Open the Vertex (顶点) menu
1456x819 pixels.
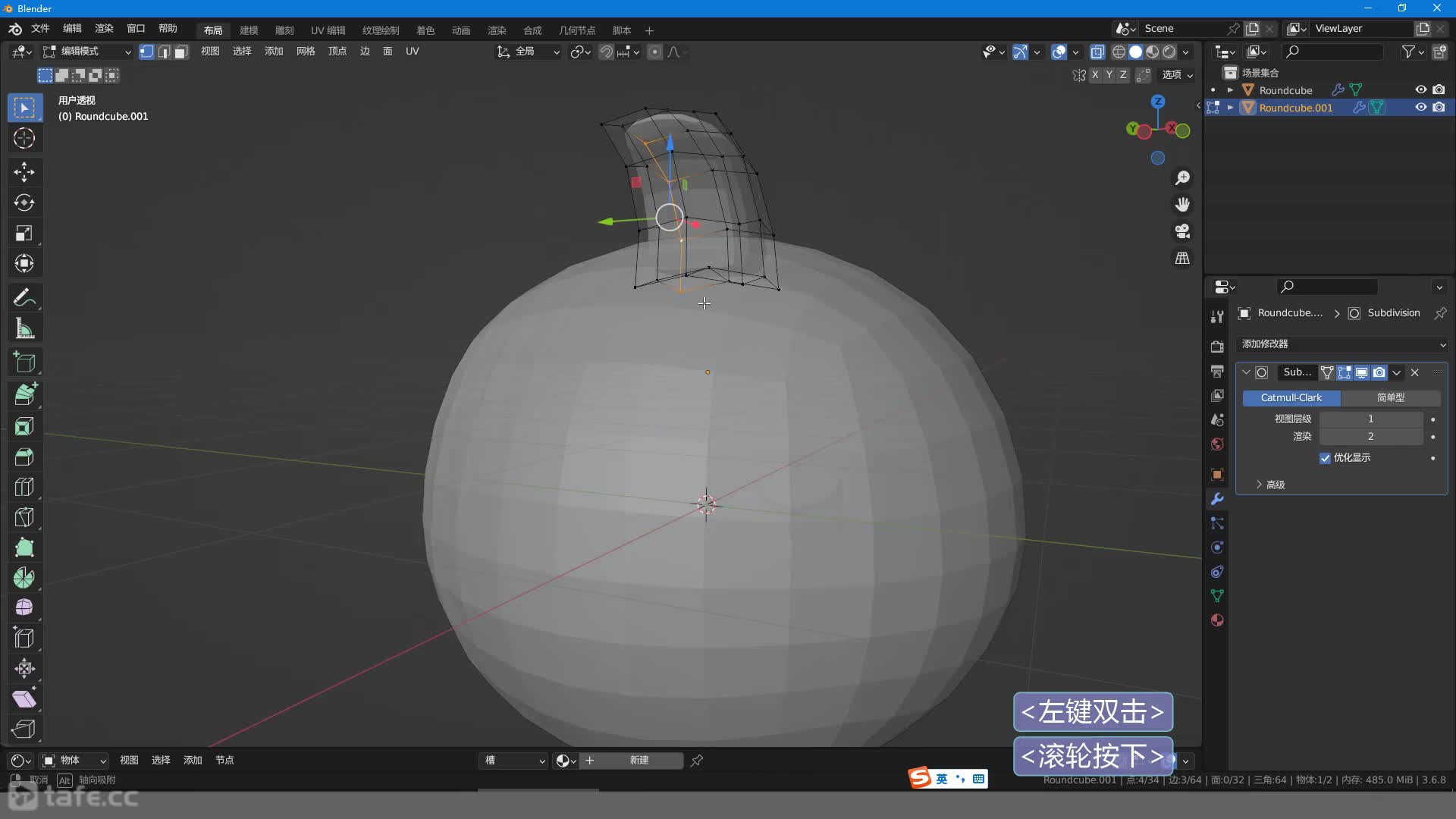point(337,52)
